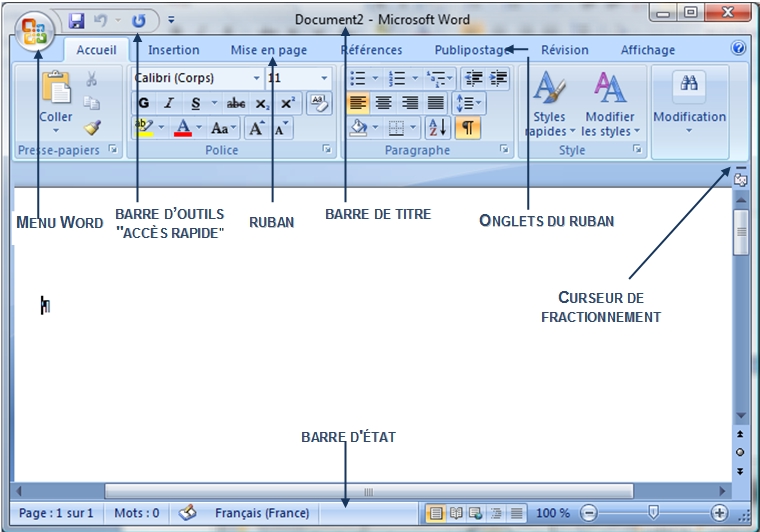
Task: Open the Office button menu
Action: tap(34, 31)
